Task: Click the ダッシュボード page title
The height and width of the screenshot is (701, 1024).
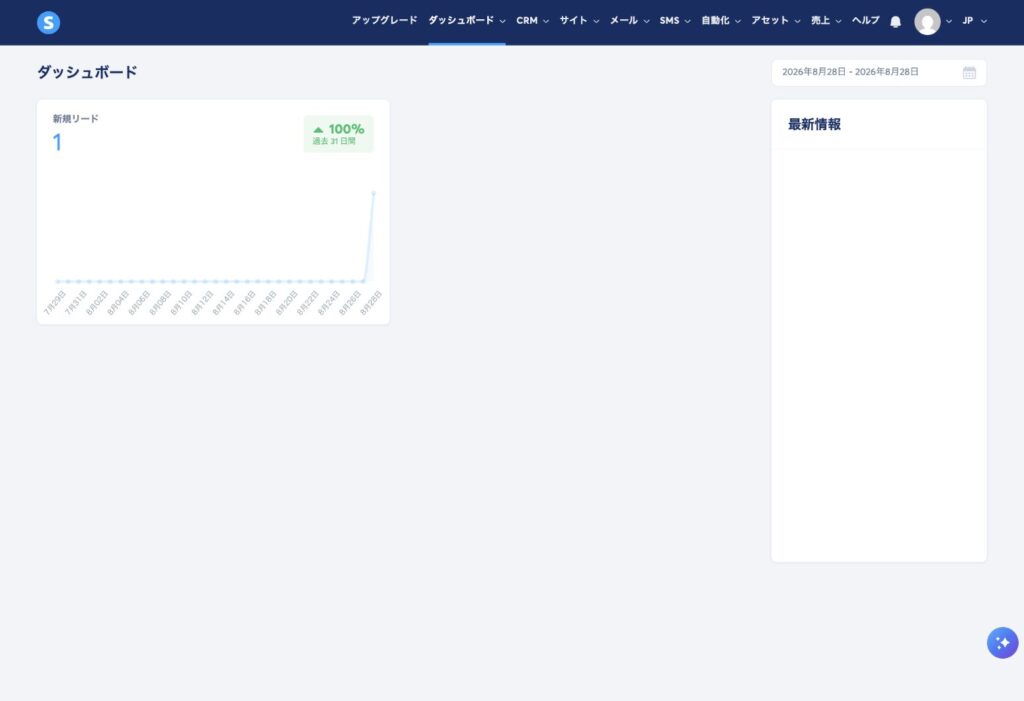Action: click(x=87, y=72)
